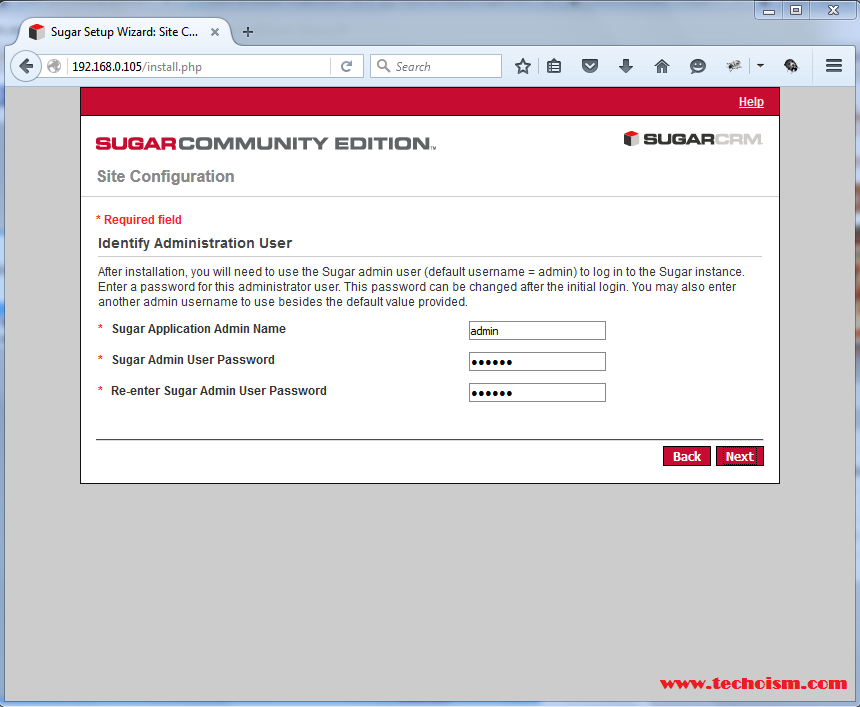Open a new browser tab

click(248, 32)
